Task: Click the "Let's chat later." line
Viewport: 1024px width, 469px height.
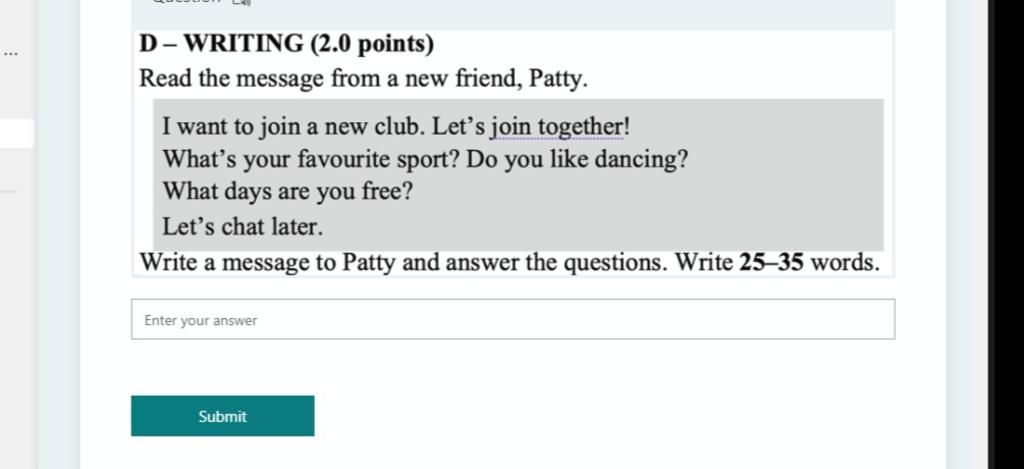Action: click(x=242, y=227)
